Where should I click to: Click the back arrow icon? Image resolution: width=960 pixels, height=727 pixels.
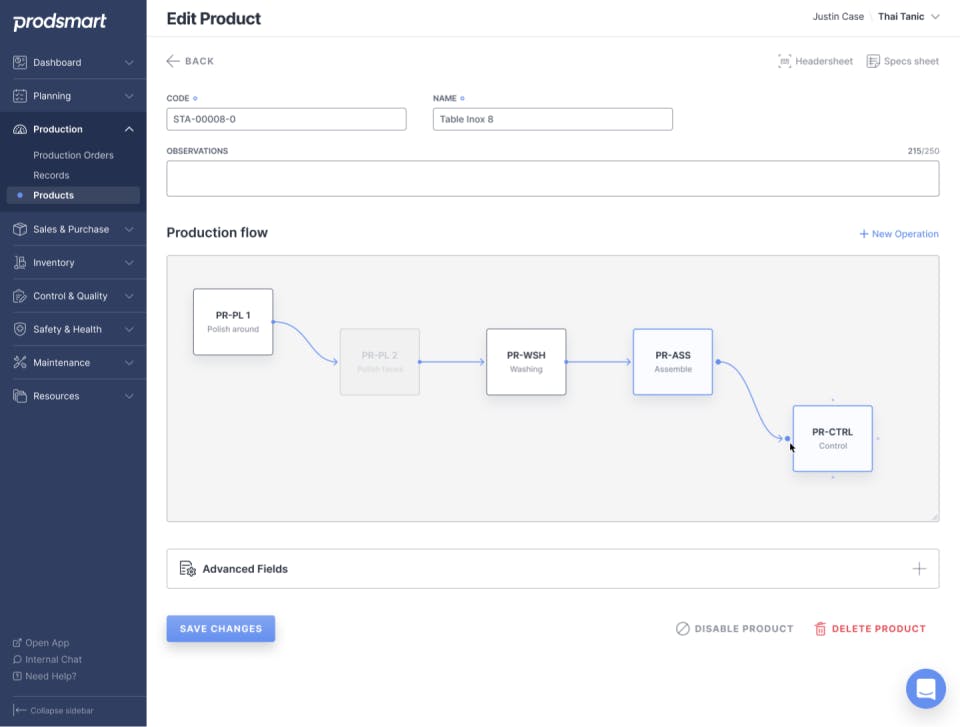pos(173,61)
